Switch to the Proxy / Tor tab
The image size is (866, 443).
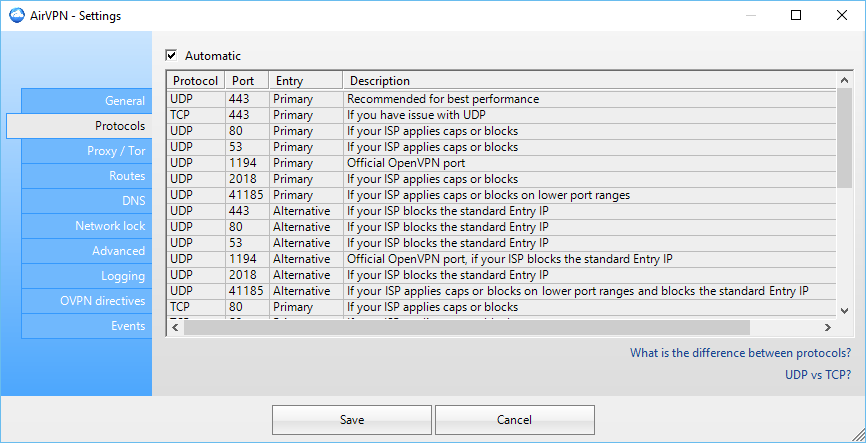pyautogui.click(x=87, y=151)
